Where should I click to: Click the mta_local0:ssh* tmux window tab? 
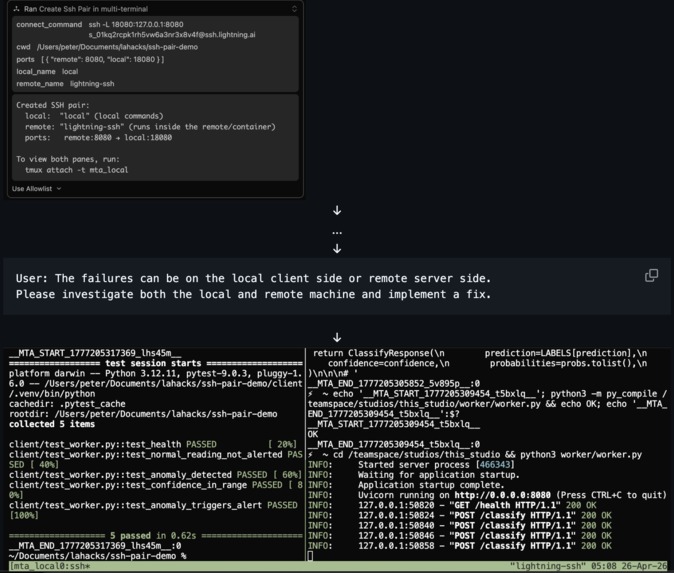click(50, 566)
